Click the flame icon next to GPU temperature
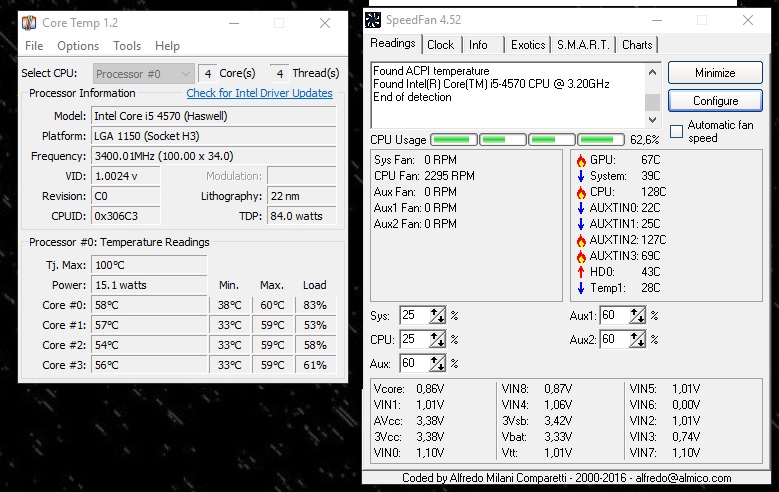779x492 pixels. click(581, 161)
